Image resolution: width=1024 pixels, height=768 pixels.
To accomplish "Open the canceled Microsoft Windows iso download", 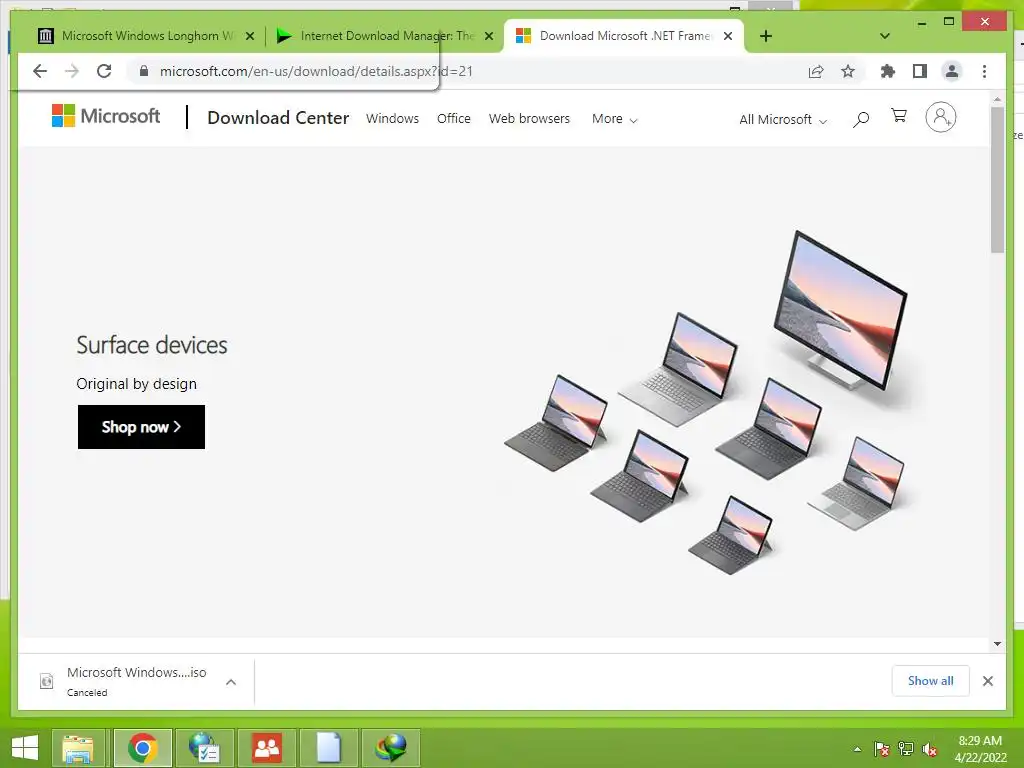I will (136, 680).
